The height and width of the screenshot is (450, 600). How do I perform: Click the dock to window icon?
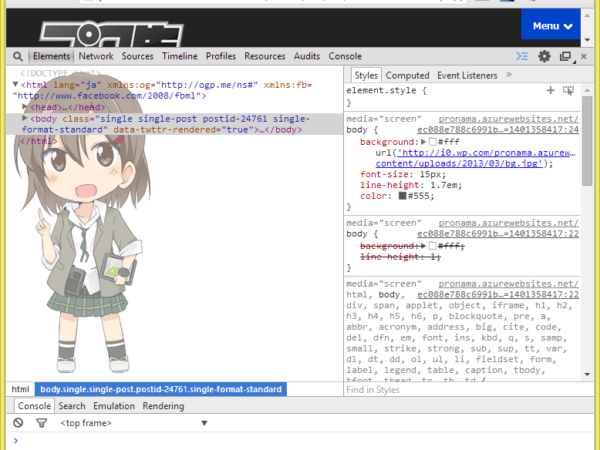coord(566,57)
